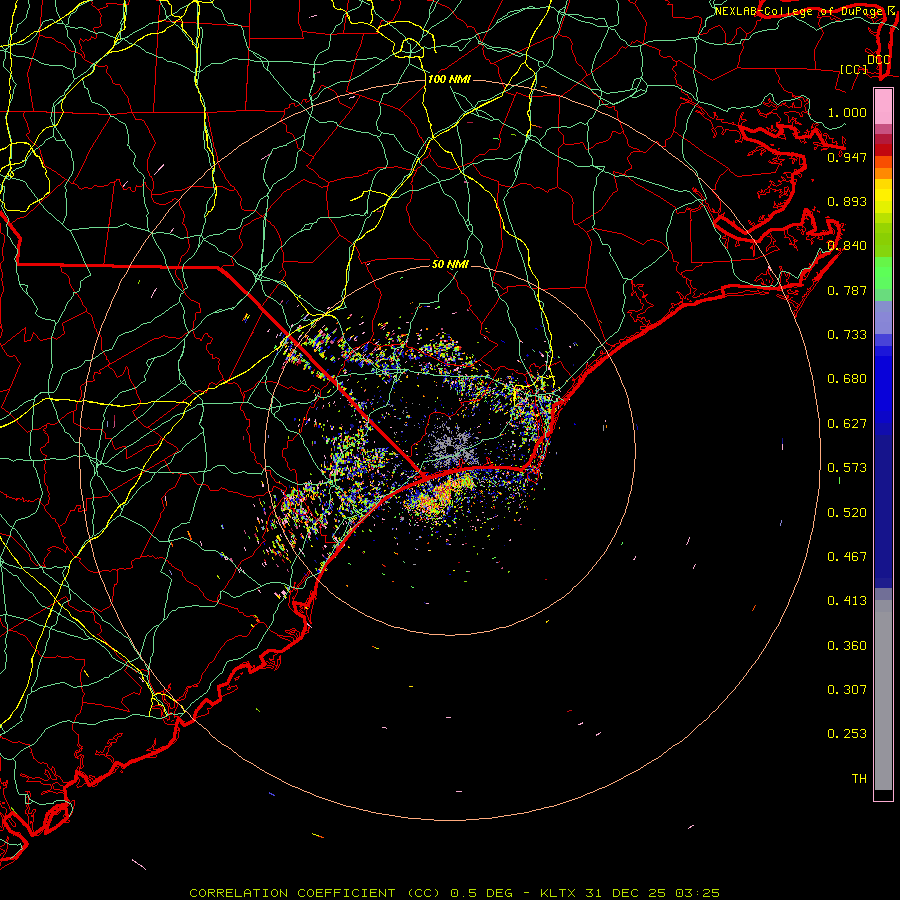Click the "TH" threshold label on legend

859,779
